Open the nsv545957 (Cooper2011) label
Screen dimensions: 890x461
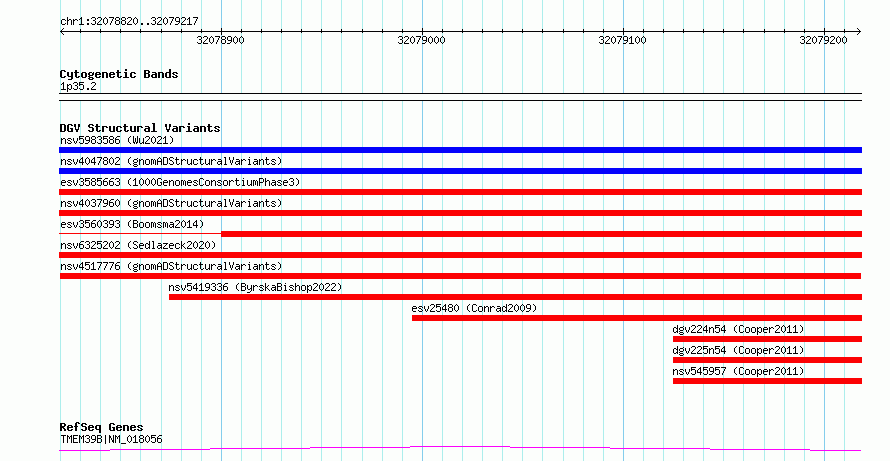[738, 371]
